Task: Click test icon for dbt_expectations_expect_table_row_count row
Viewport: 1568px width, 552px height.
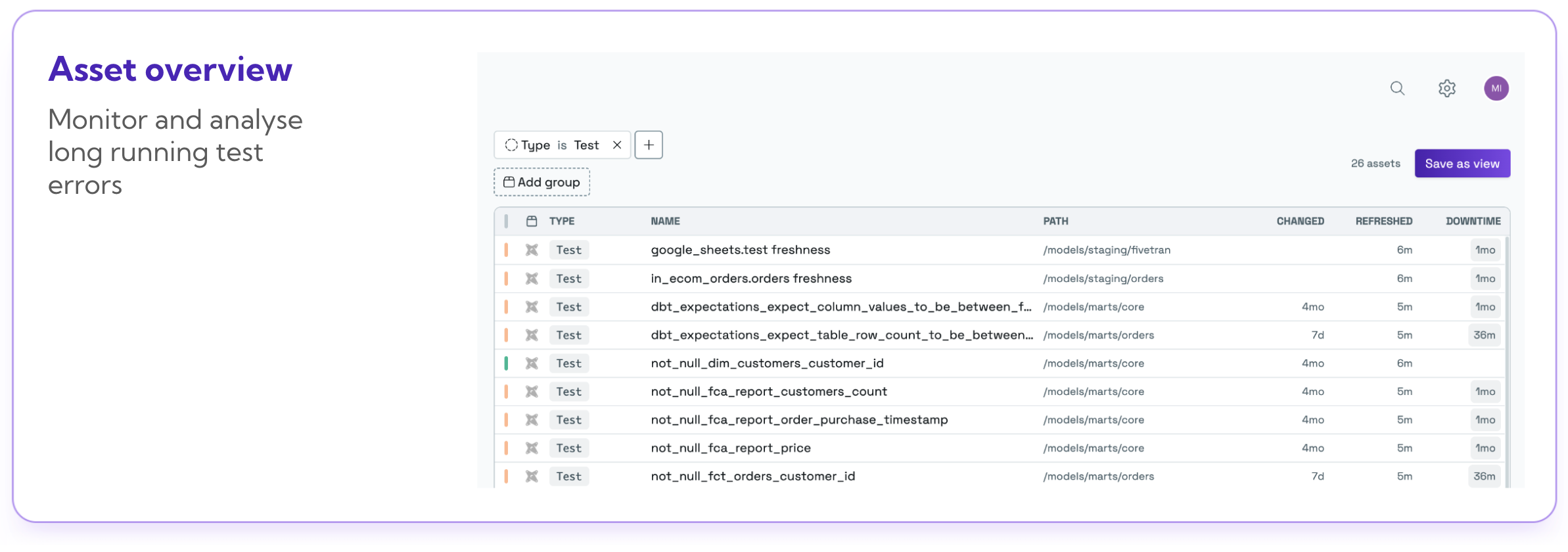Action: point(532,335)
